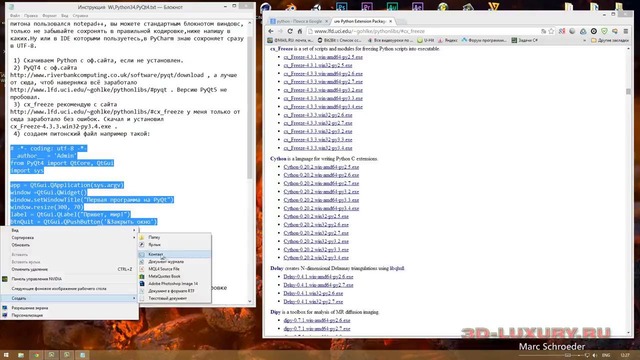Download Delny-0.4.1.win-amd64-py2.6.exe link
Viewport: 640px width, 360px height.
tap(318, 276)
